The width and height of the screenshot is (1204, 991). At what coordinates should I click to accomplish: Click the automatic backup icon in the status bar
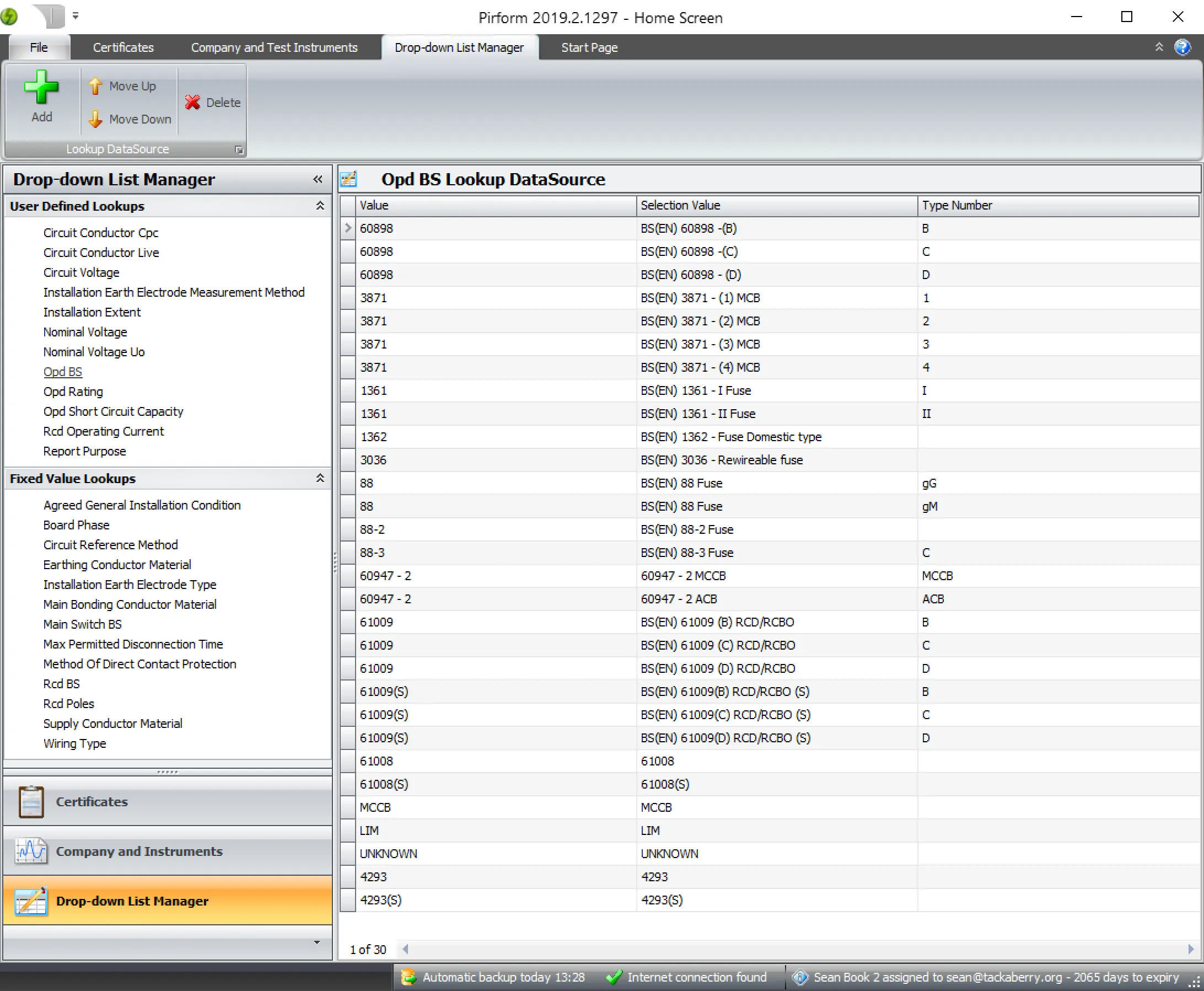click(408, 977)
